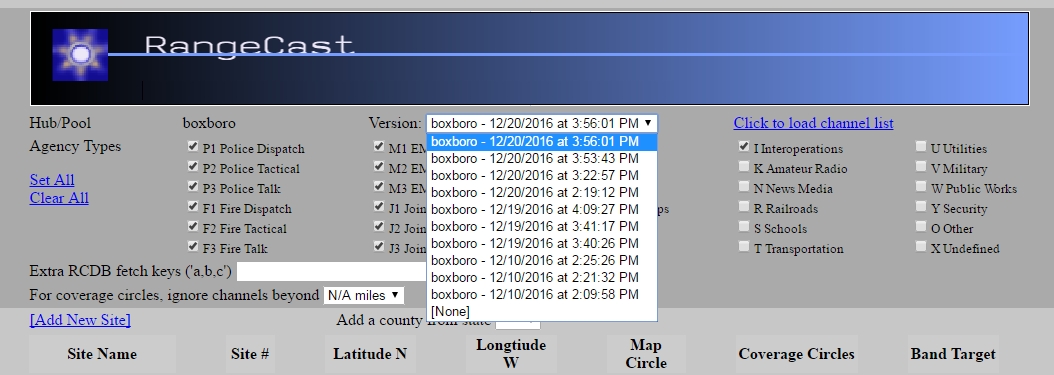
Task: Click the Coverage Circles column header
Action: pyautogui.click(x=797, y=354)
